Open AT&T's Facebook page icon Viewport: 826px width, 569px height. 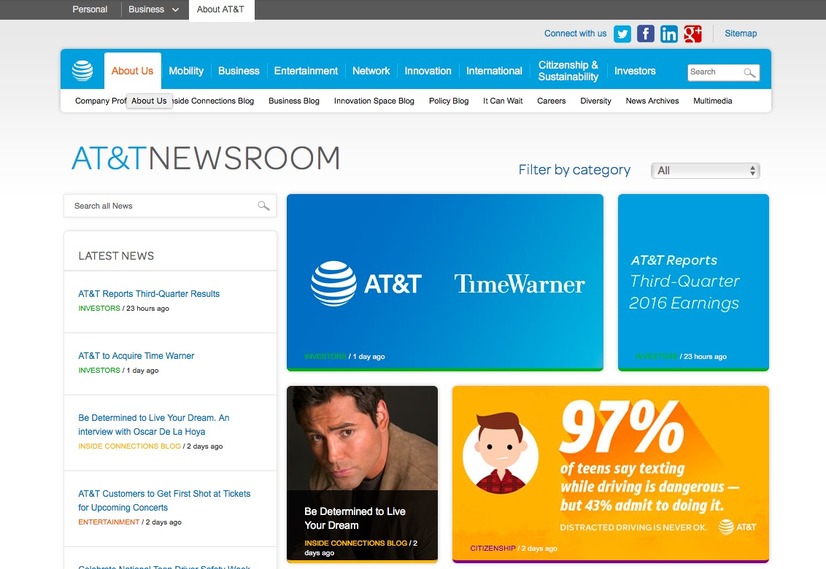point(645,34)
